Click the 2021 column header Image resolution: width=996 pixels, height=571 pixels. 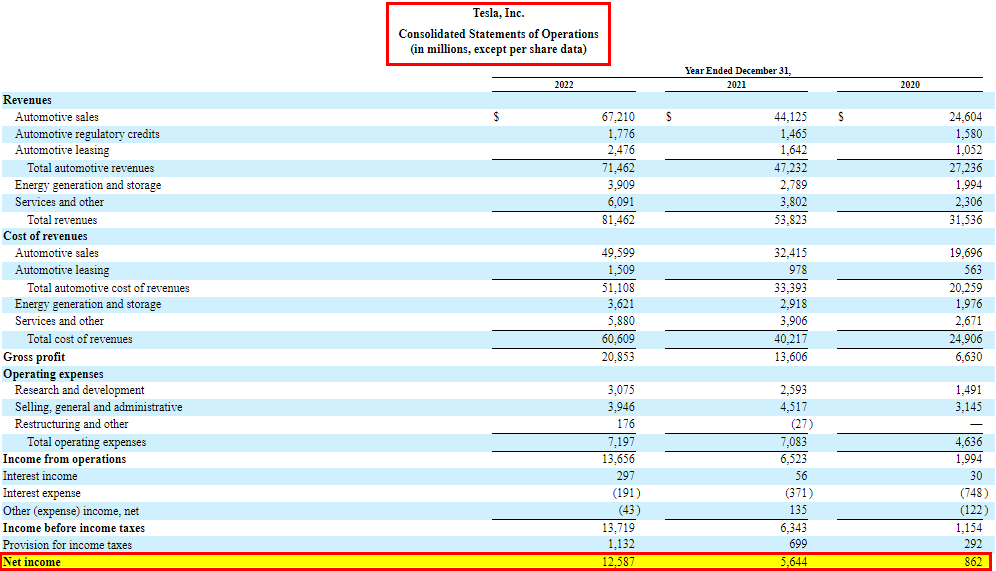pos(736,84)
